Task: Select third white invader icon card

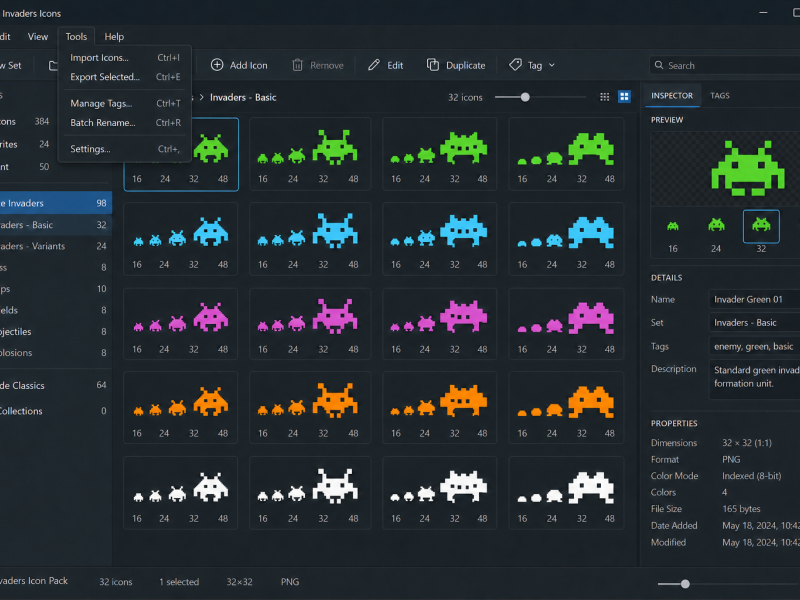Action: click(x=439, y=493)
